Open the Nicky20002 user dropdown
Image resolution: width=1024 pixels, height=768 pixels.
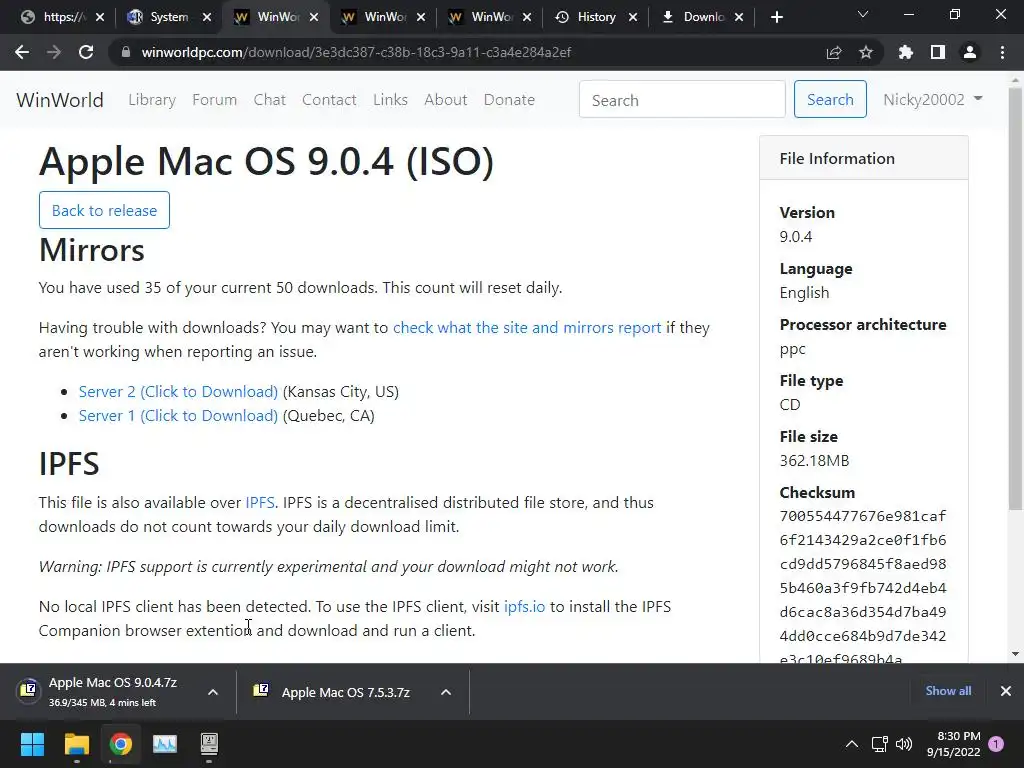click(933, 99)
